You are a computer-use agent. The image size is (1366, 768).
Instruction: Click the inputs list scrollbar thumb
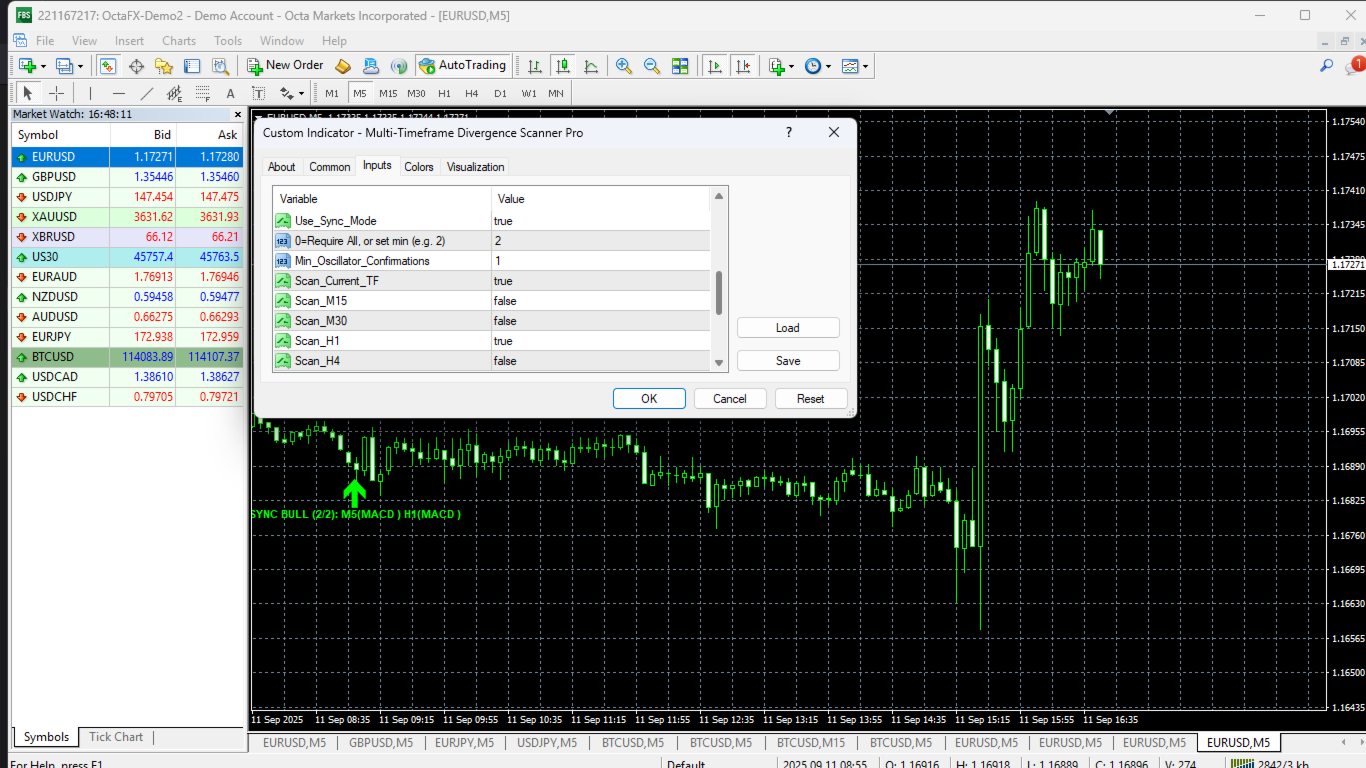719,292
